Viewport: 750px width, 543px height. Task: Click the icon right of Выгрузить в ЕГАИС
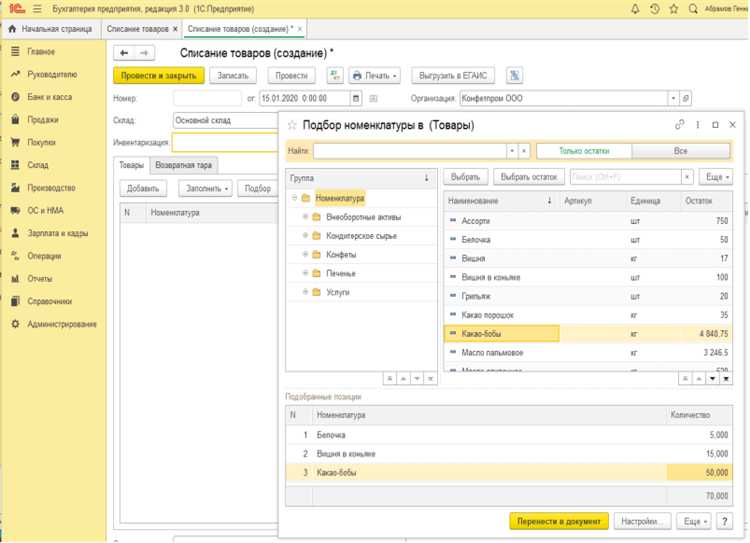514,75
